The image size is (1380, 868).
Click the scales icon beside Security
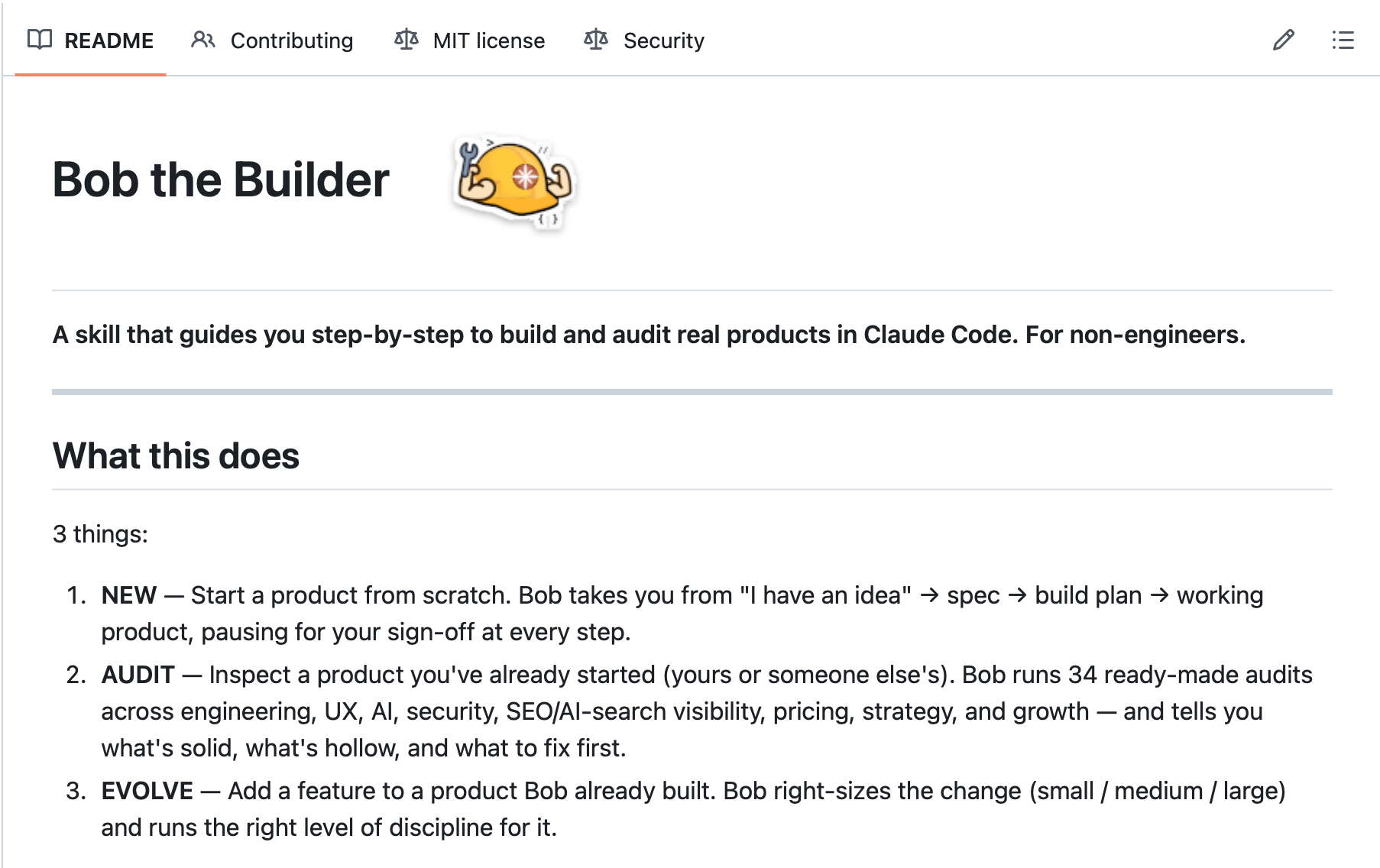click(596, 40)
